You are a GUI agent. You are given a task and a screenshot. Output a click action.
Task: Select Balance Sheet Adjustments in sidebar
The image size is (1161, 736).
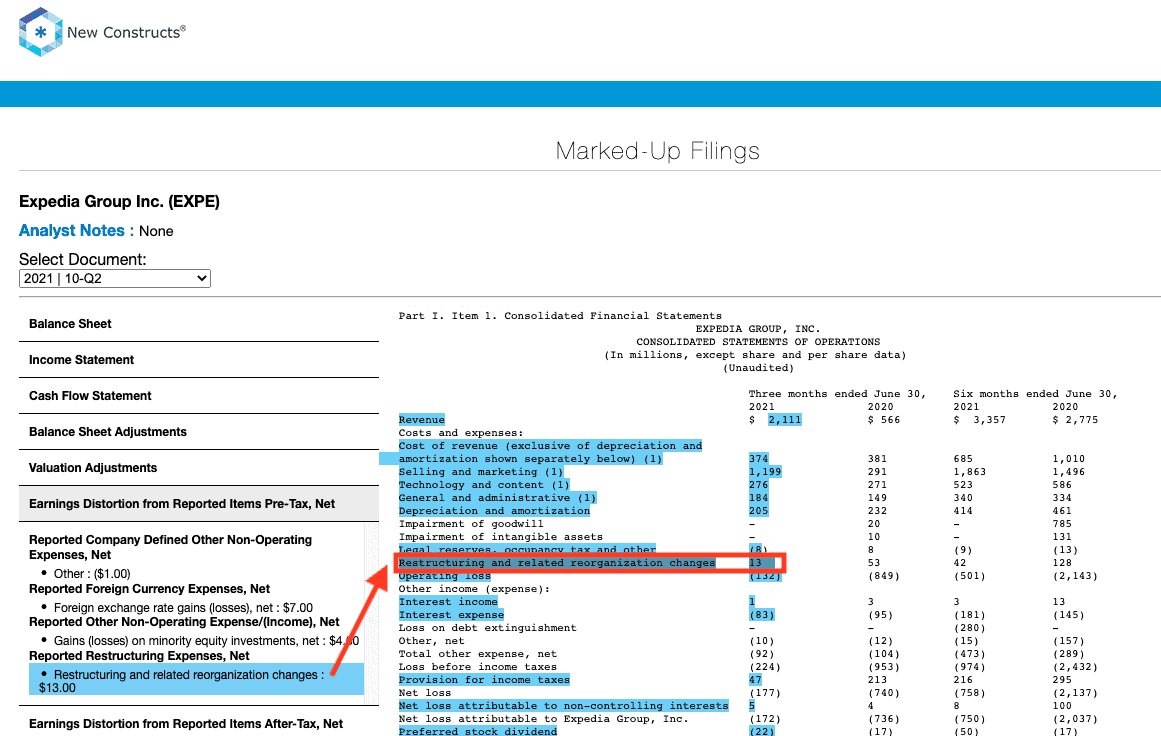click(x=198, y=432)
